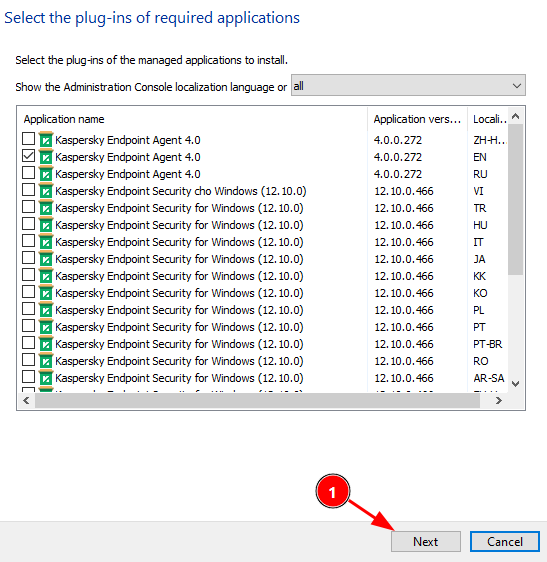This screenshot has width=547, height=562.
Task: Check the Endpoint Security cho Windows VI checkbox
Action: pos(28,190)
